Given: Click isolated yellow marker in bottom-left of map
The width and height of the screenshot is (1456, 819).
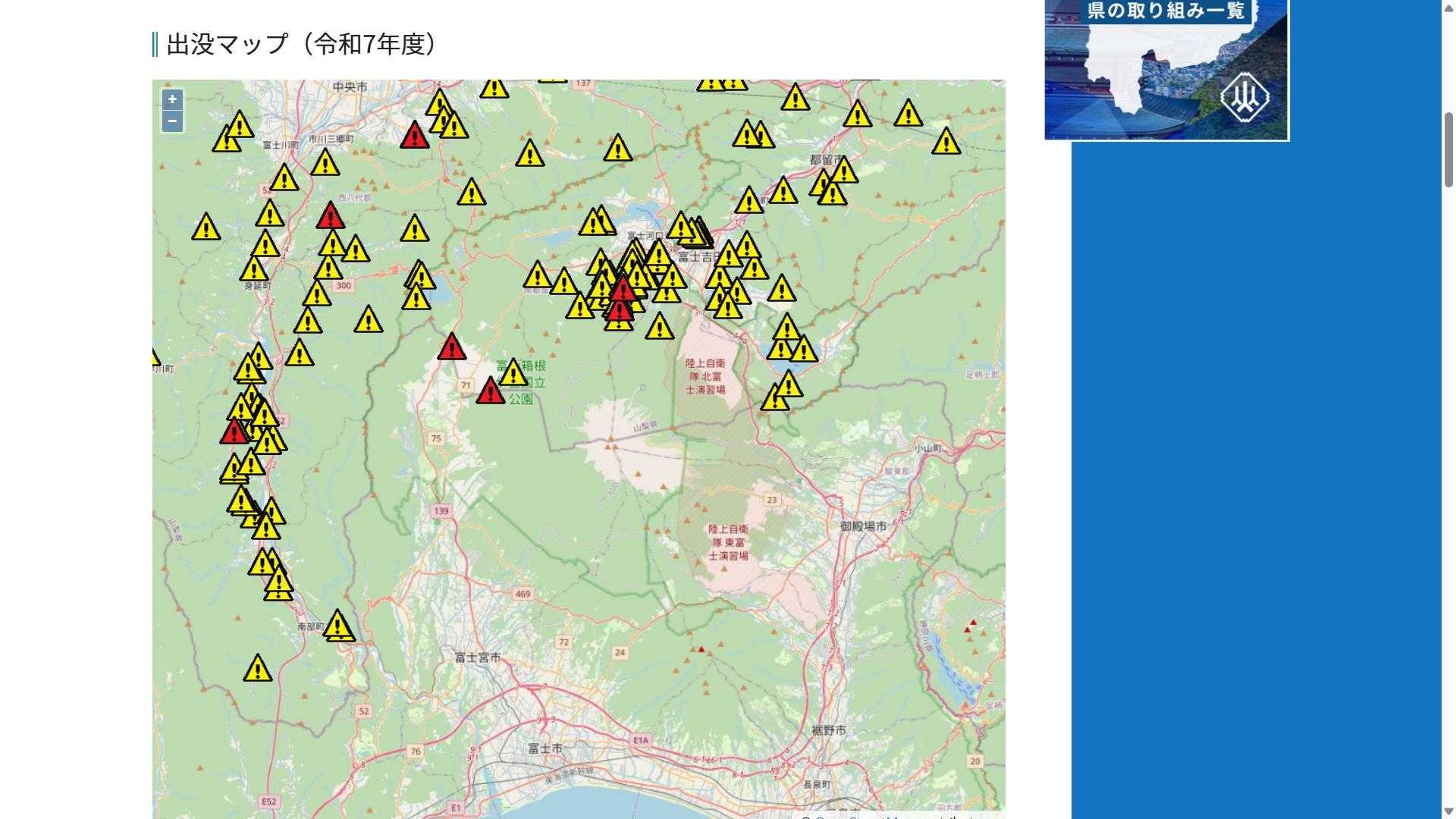Looking at the screenshot, I should [258, 670].
